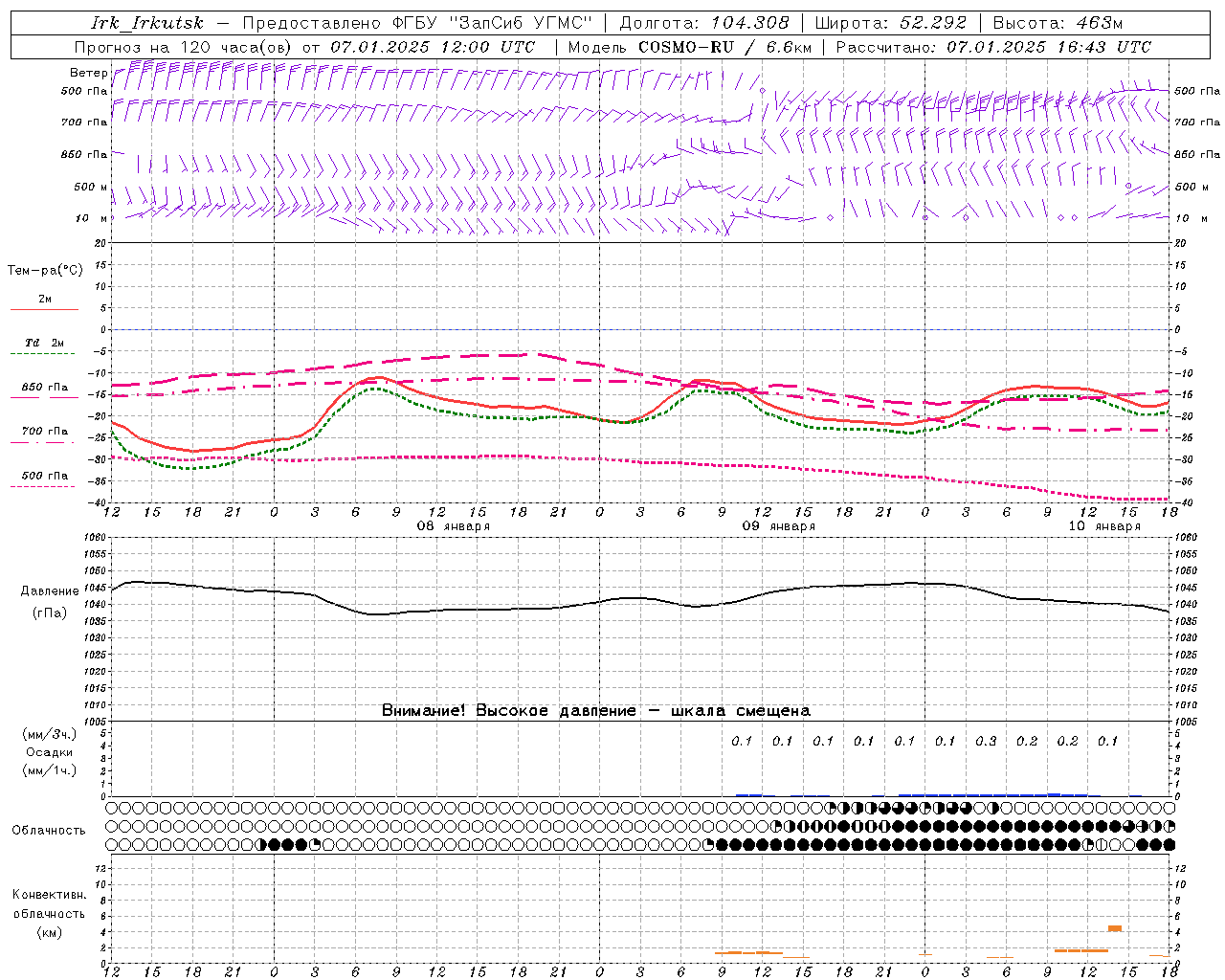Click the 08 января date label

pos(454,526)
